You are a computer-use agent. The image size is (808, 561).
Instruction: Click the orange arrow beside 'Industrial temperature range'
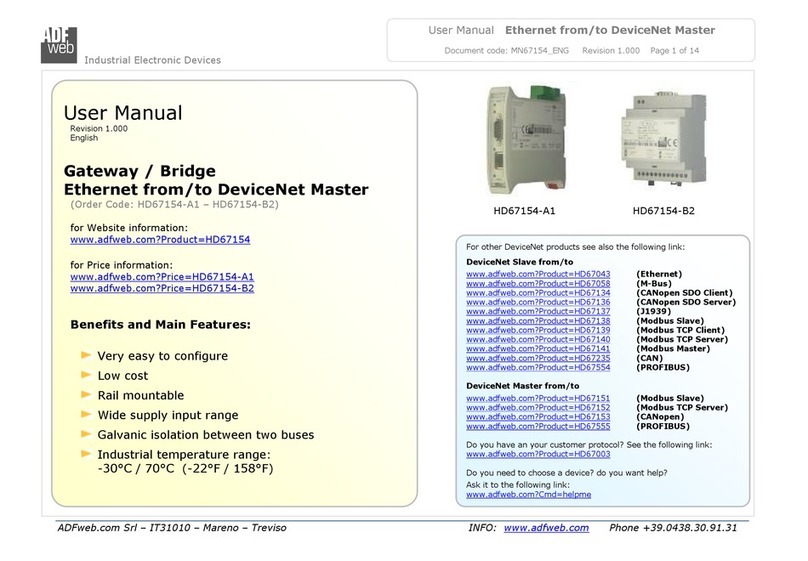tap(86, 453)
